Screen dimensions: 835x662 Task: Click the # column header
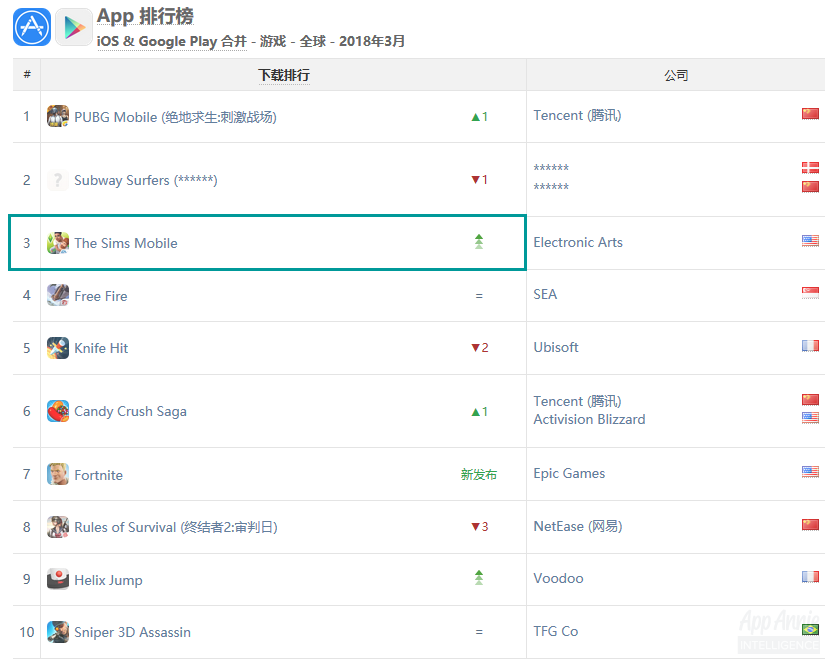pos(27,75)
